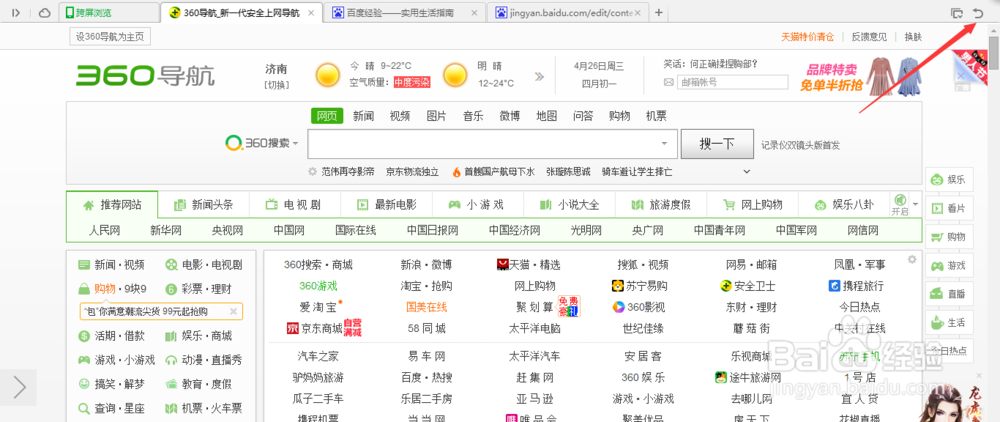Expand the hot search list chevron
The height and width of the screenshot is (422, 1000).
point(747,171)
